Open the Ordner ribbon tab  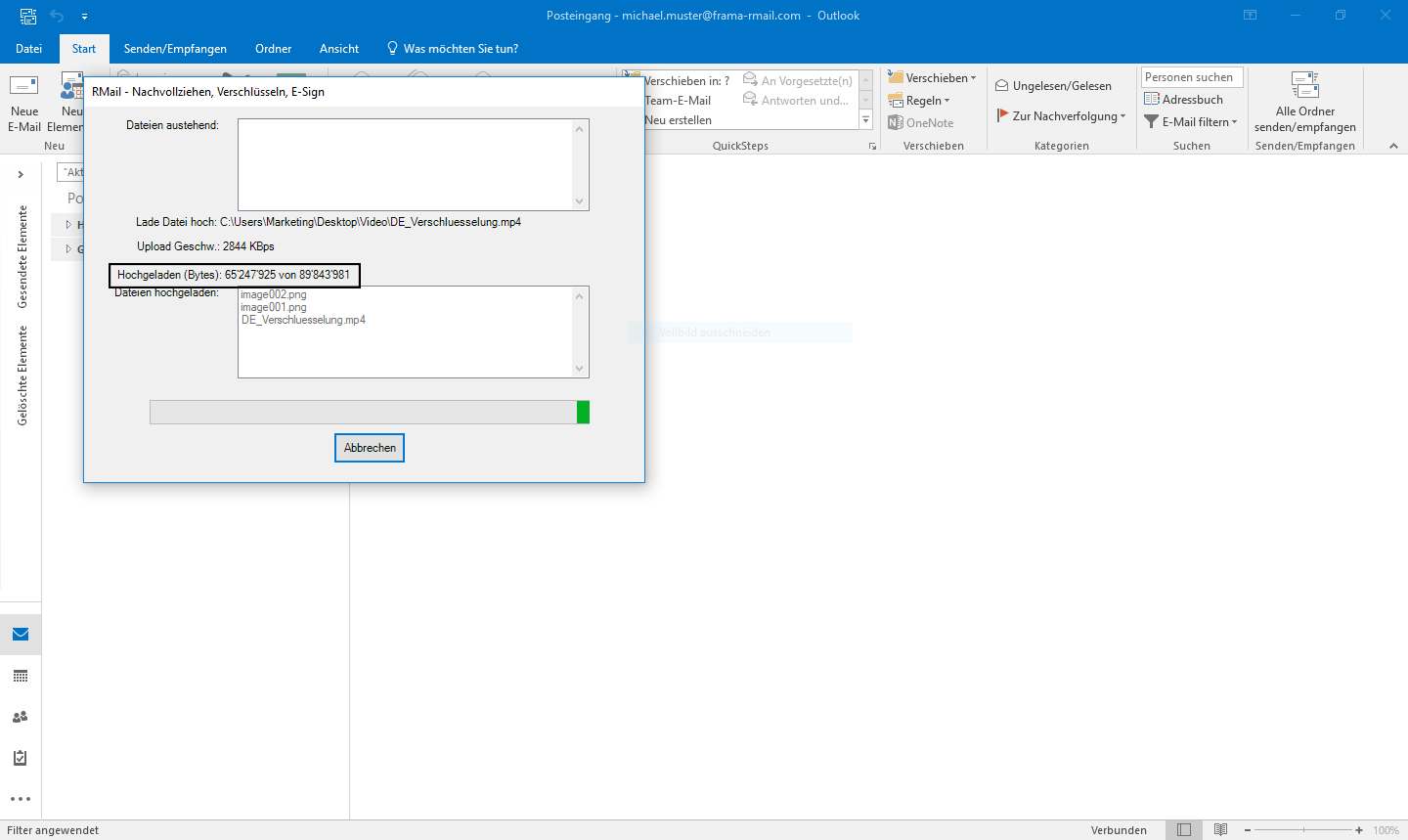coord(274,49)
